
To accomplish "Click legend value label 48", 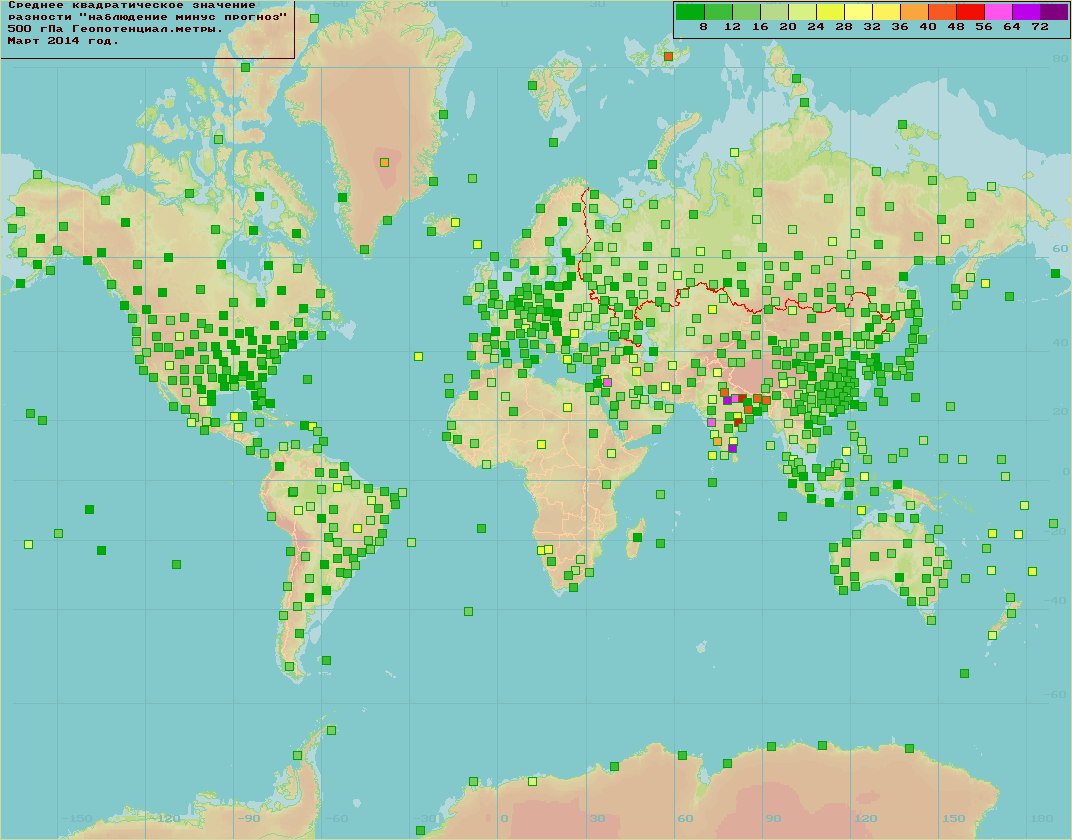I will (x=956, y=27).
